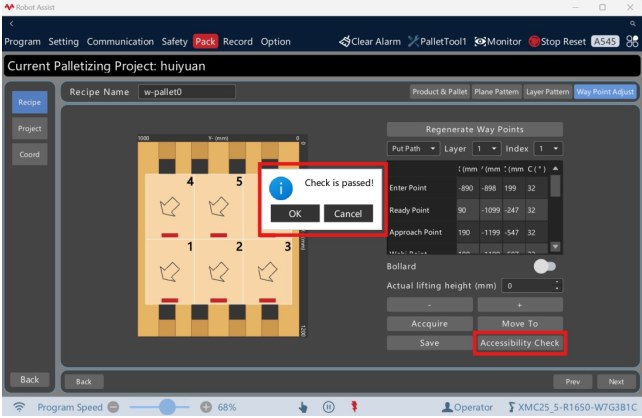Toggle the Bollard switch
Image resolution: width=642 pixels, height=418 pixels.
coord(545,267)
